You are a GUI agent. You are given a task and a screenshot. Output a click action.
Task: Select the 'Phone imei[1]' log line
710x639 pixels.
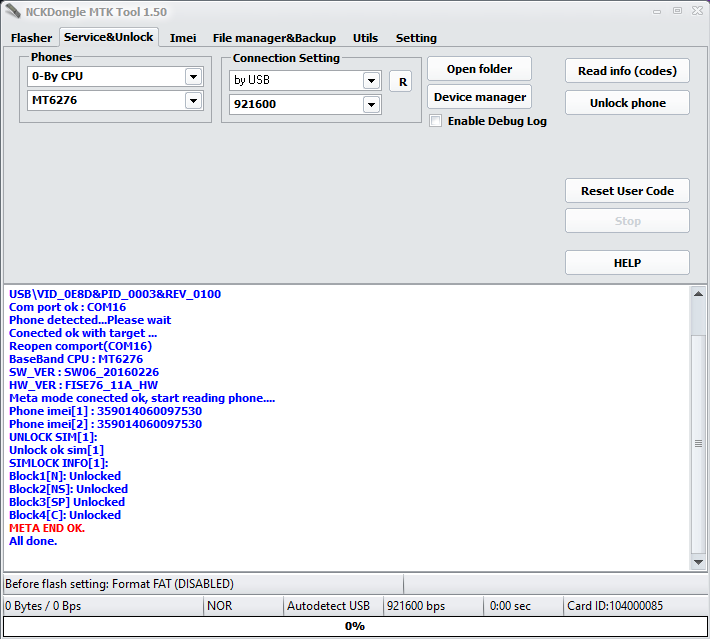tap(106, 411)
